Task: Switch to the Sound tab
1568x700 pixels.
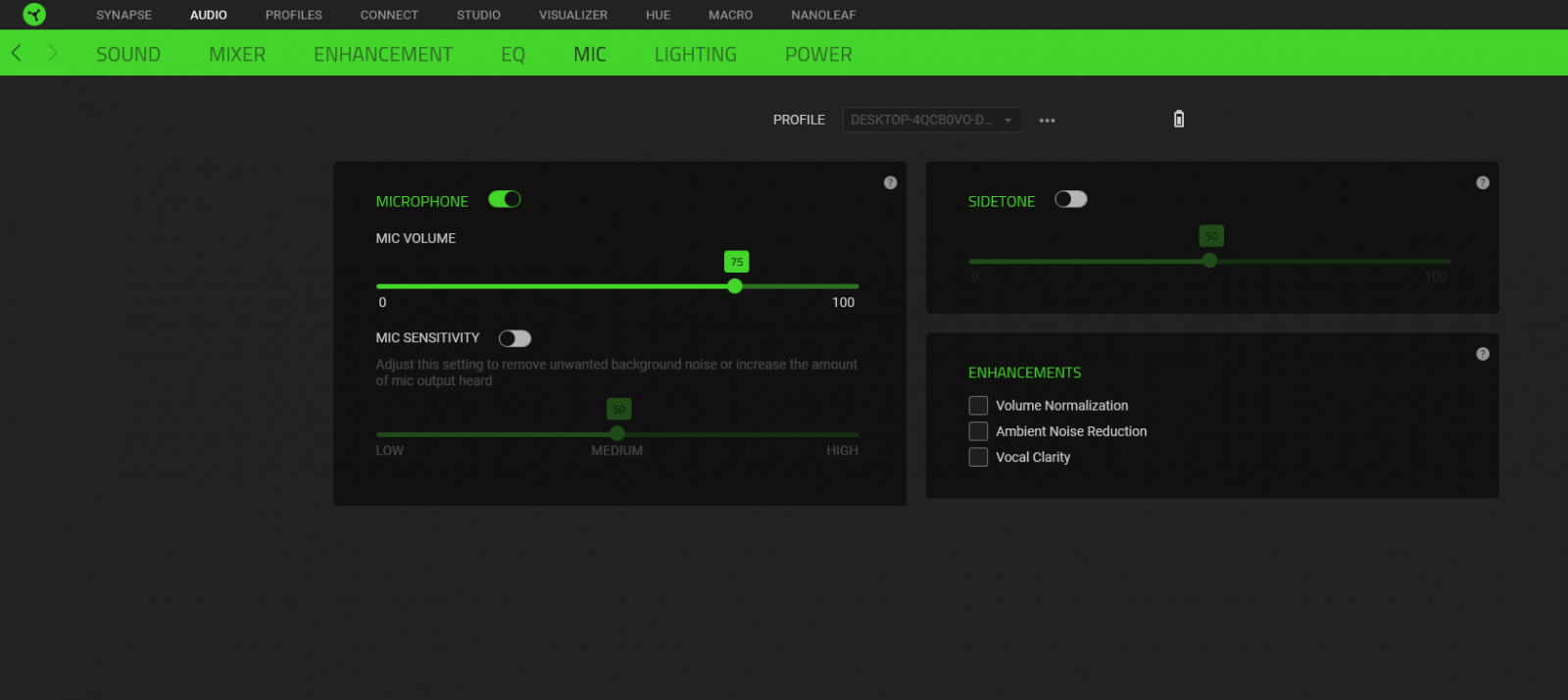Action: [128, 55]
